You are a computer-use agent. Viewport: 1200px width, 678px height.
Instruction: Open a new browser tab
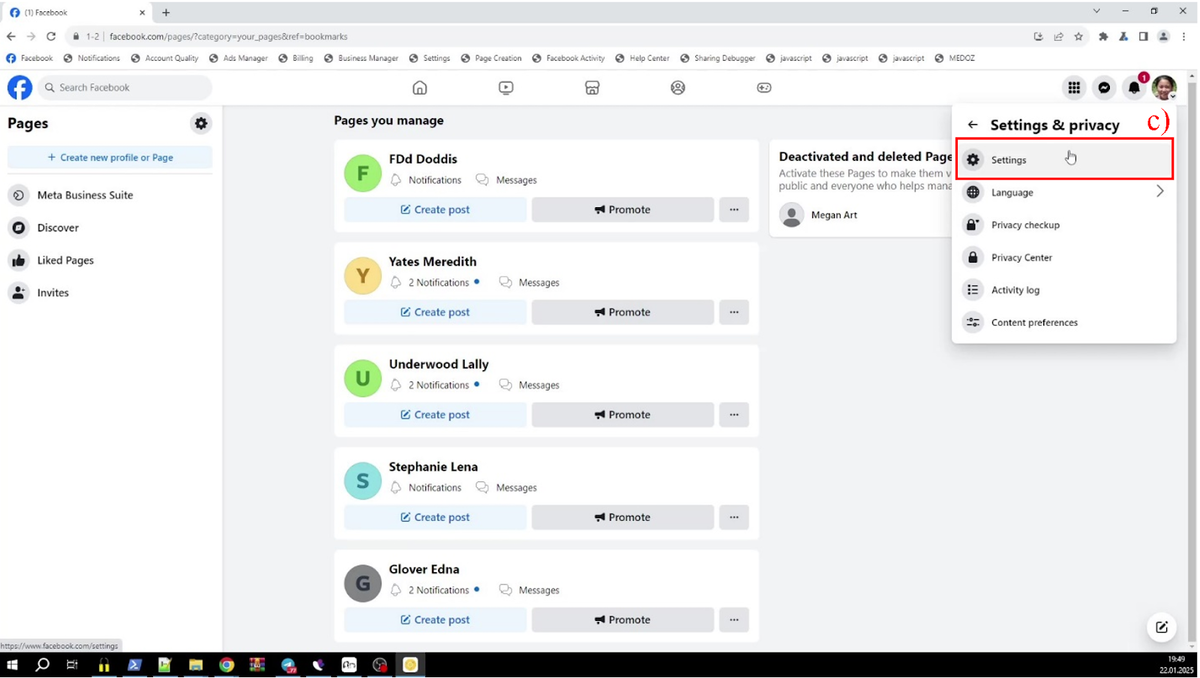(x=166, y=12)
